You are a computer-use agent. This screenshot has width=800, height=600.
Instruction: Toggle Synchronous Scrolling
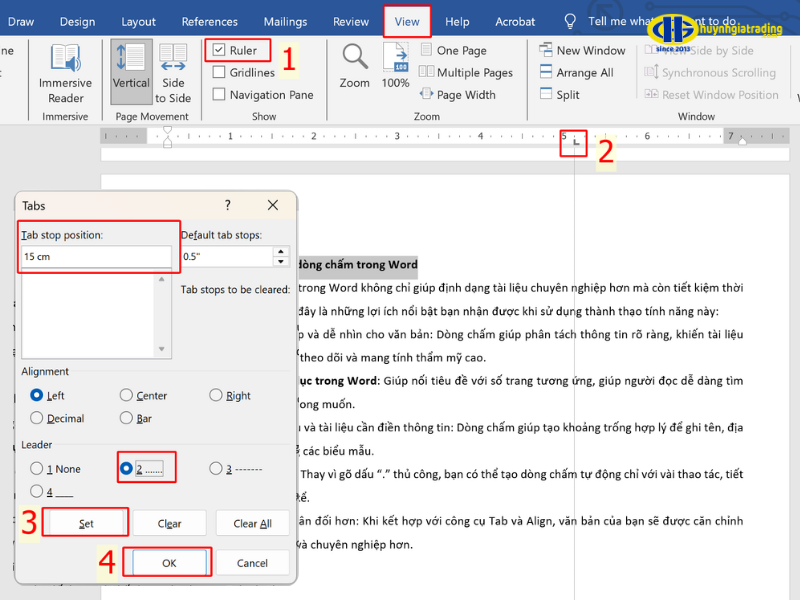click(x=710, y=72)
